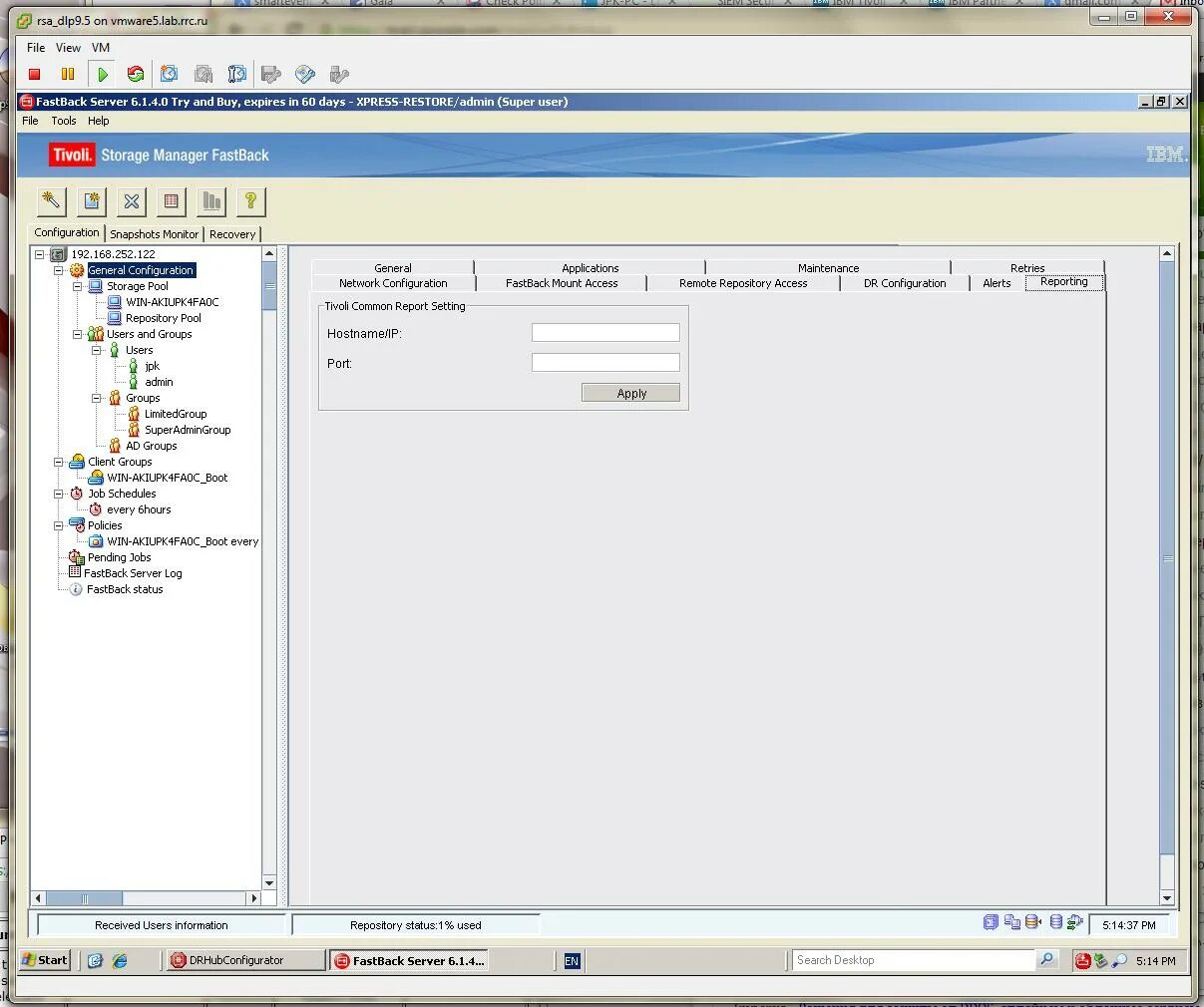Image resolution: width=1204 pixels, height=1007 pixels.
Task: Create a new item with the toolbar icon
Action: 91,201
